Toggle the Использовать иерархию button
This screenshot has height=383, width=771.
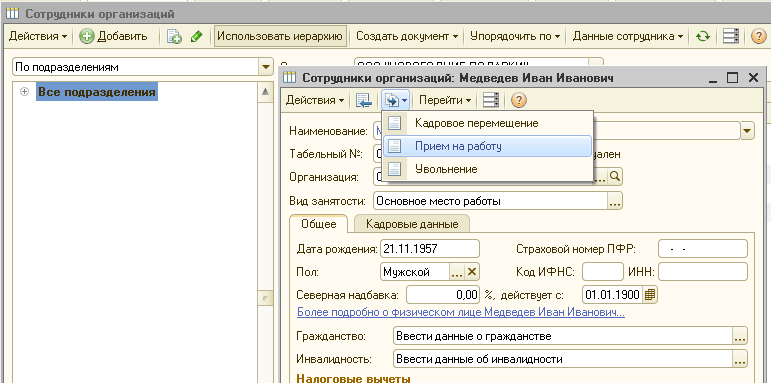[x=280, y=36]
